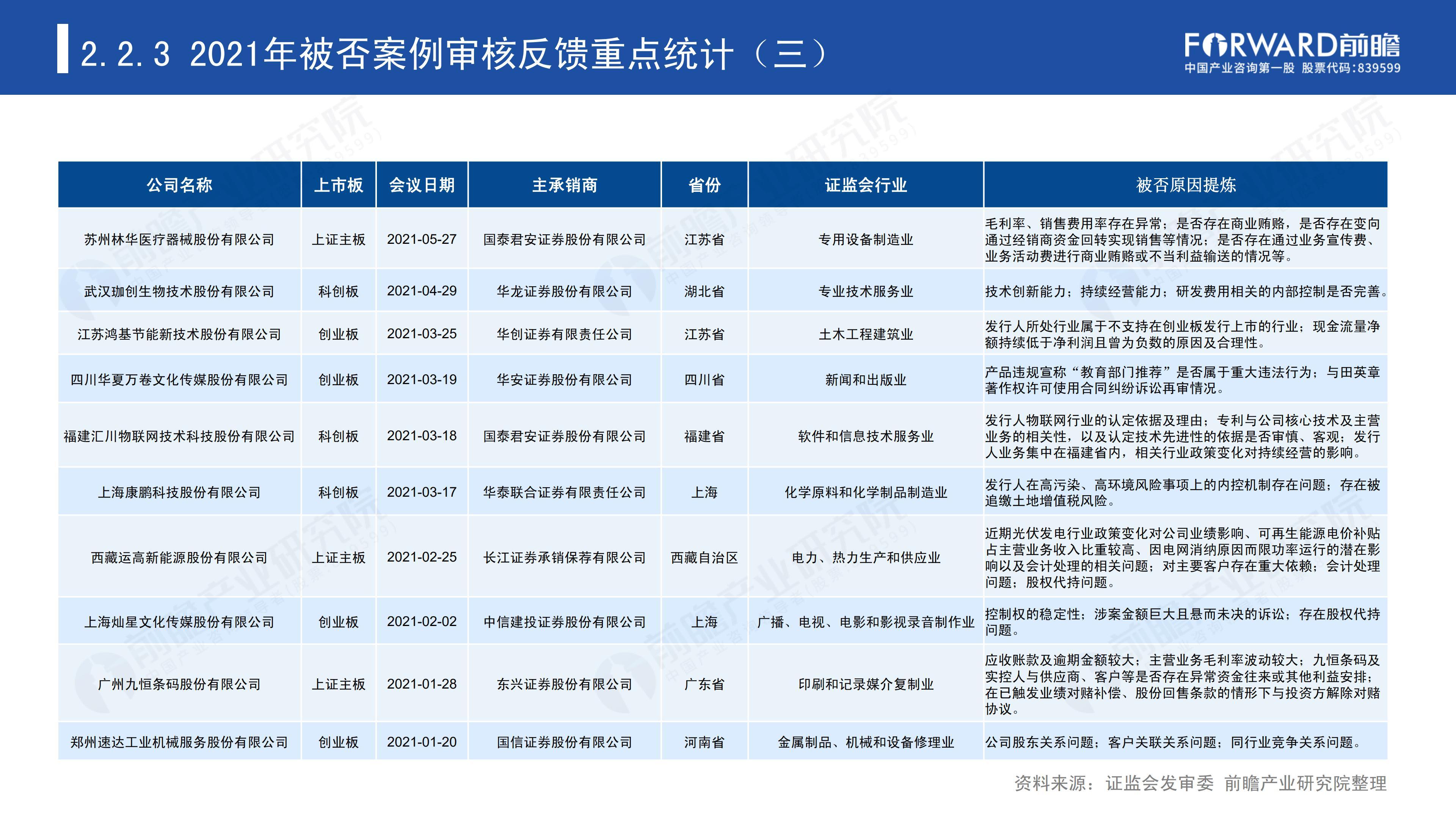Select the 福建省 province cell
The image size is (1456, 819).
704,436
